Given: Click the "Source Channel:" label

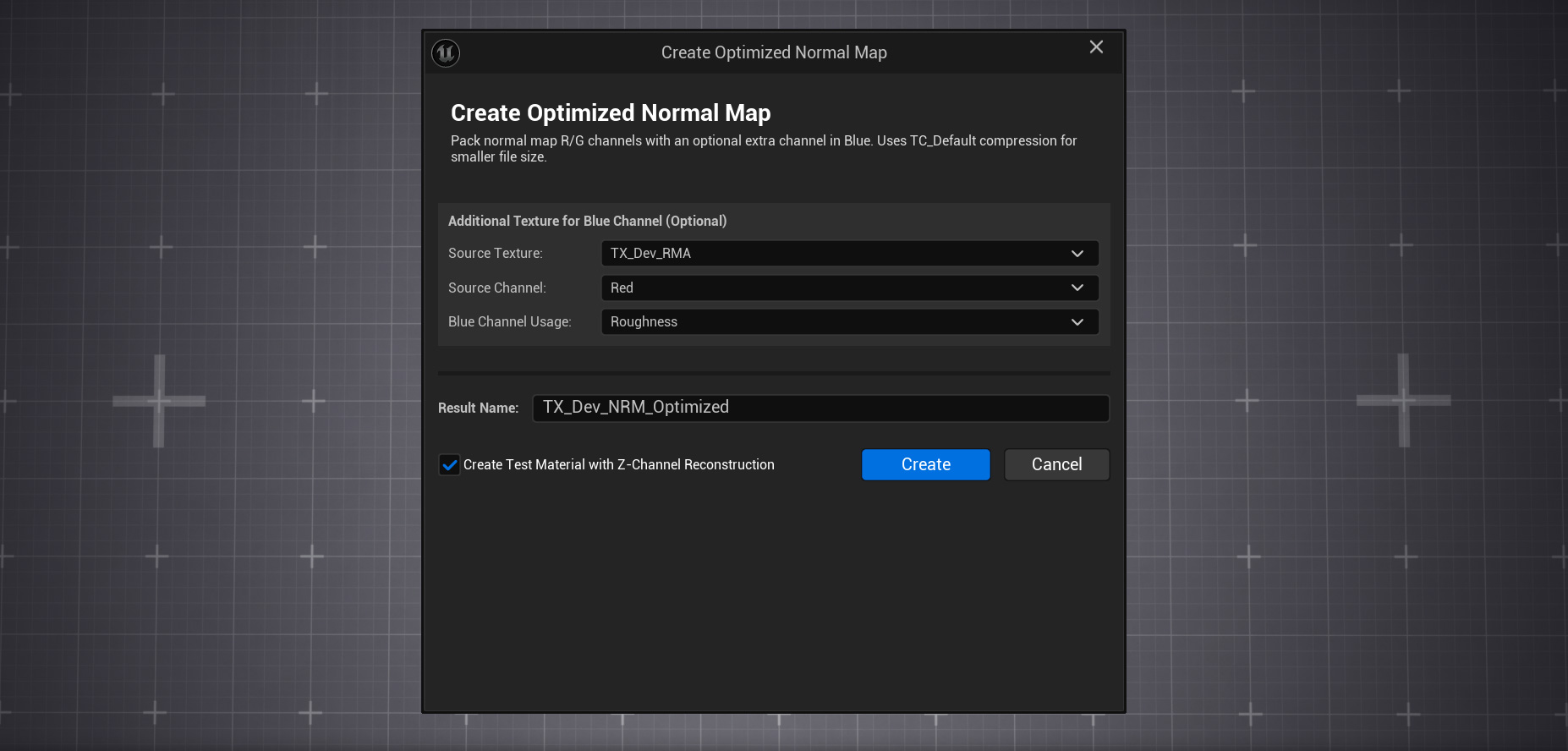Looking at the screenshot, I should (497, 288).
